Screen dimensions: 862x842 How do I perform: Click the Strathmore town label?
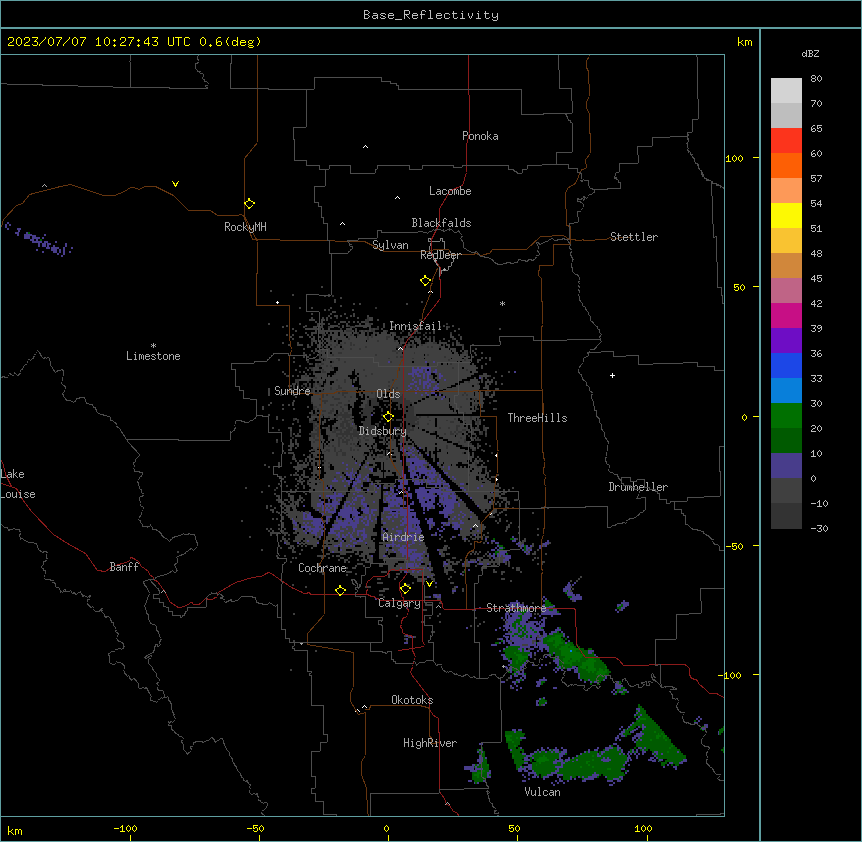click(x=516, y=608)
